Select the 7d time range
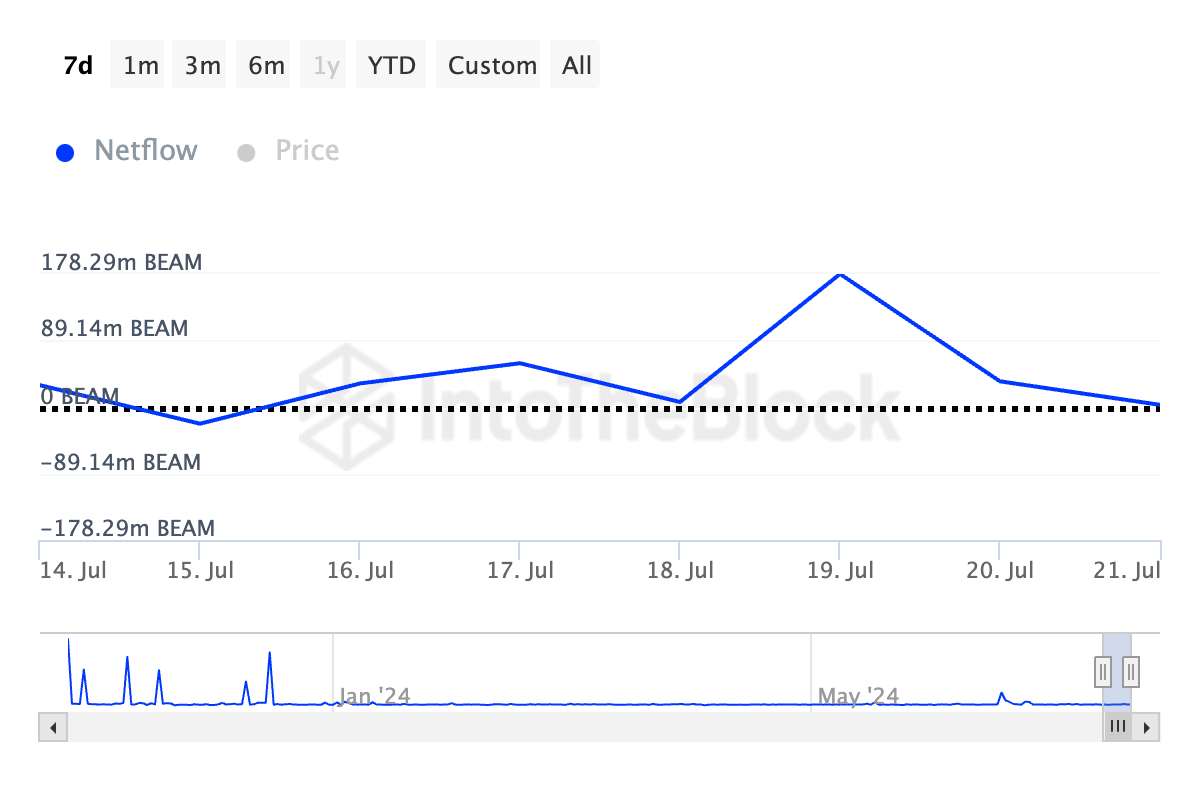Viewport: 1200px width, 800px height. pos(78,66)
